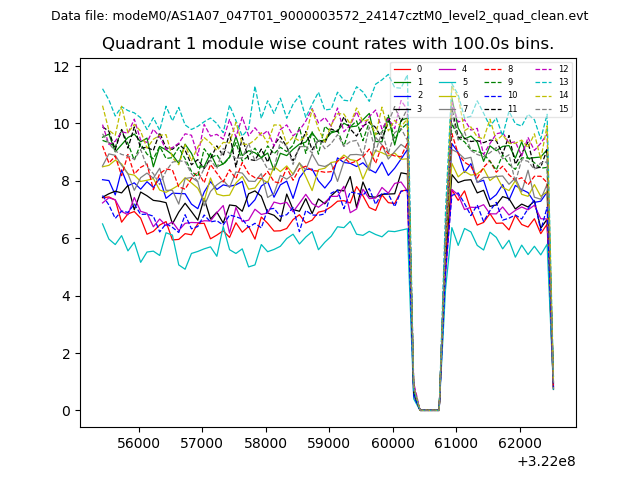Click the flat zero-count gap in data
The image size is (640, 480).
[428, 409]
